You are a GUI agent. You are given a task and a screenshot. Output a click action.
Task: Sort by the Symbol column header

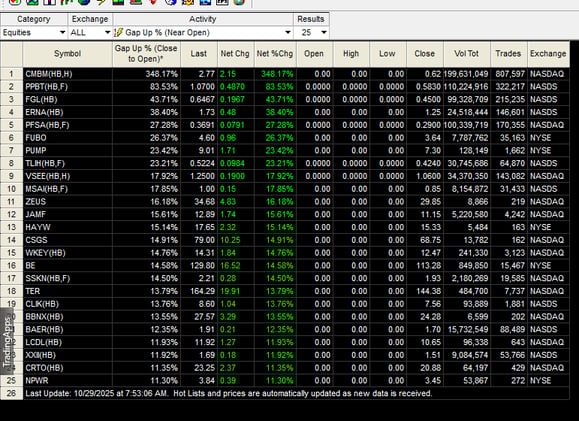(68, 54)
